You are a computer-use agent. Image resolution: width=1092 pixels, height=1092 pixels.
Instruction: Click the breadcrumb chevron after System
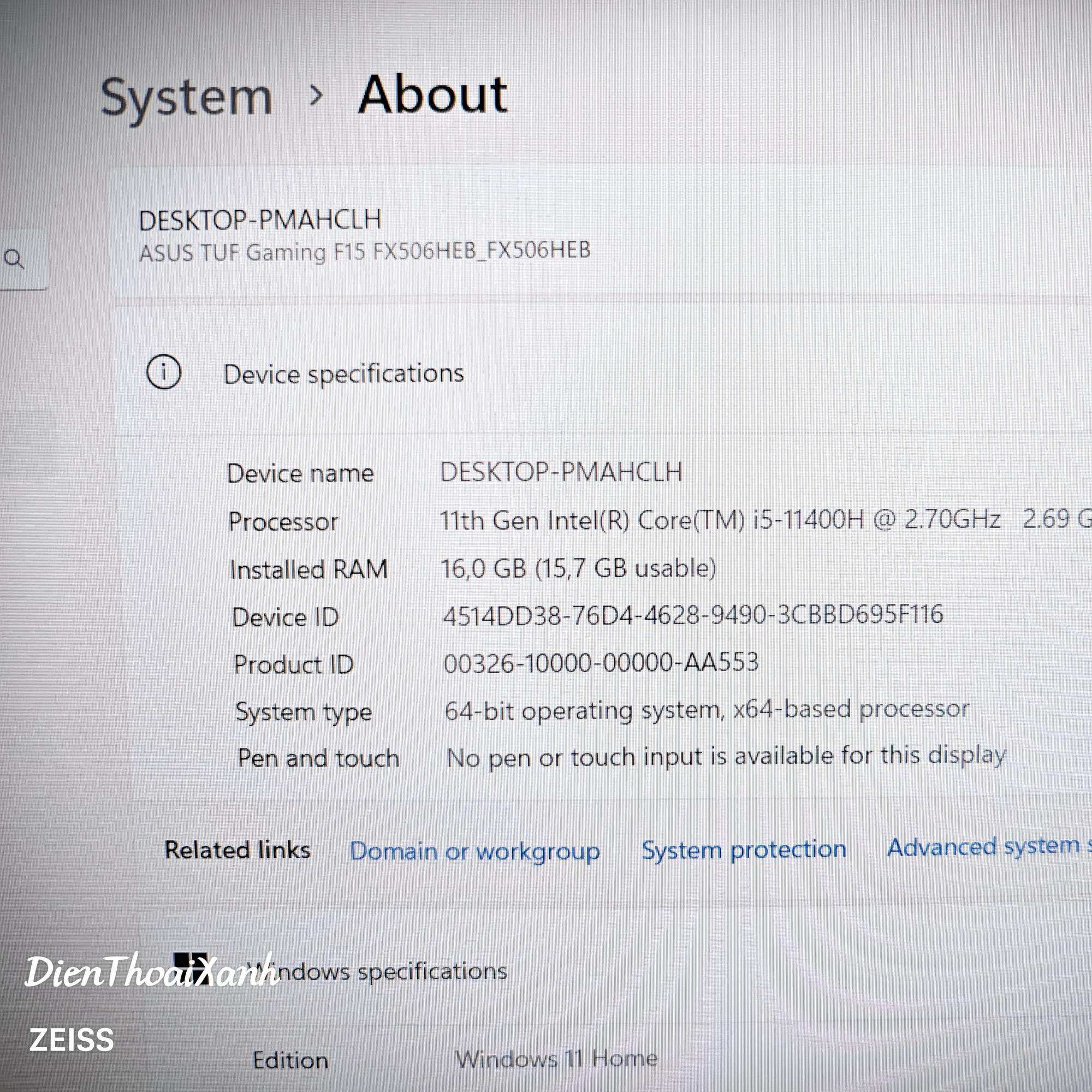pos(317,95)
